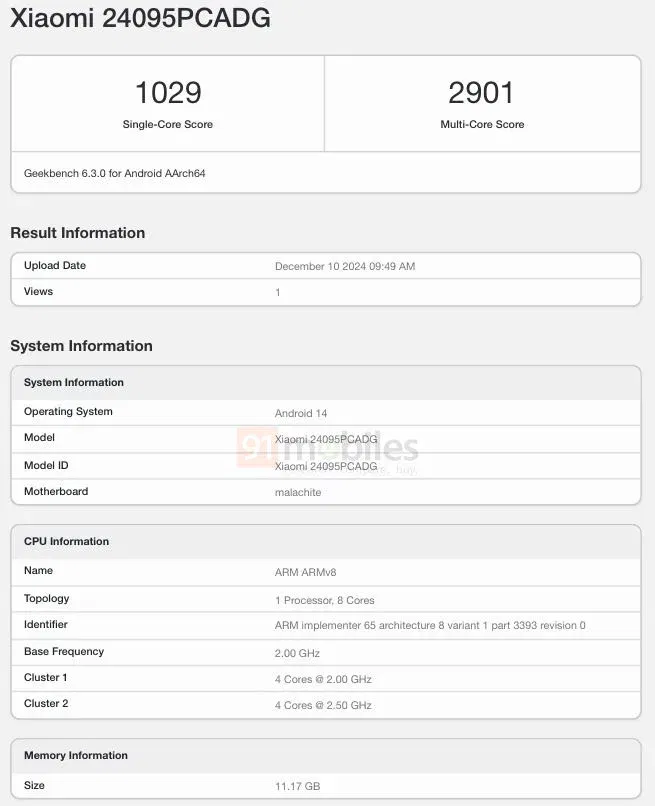
Task: Click the Multi-Core Score label
Action: coord(482,124)
